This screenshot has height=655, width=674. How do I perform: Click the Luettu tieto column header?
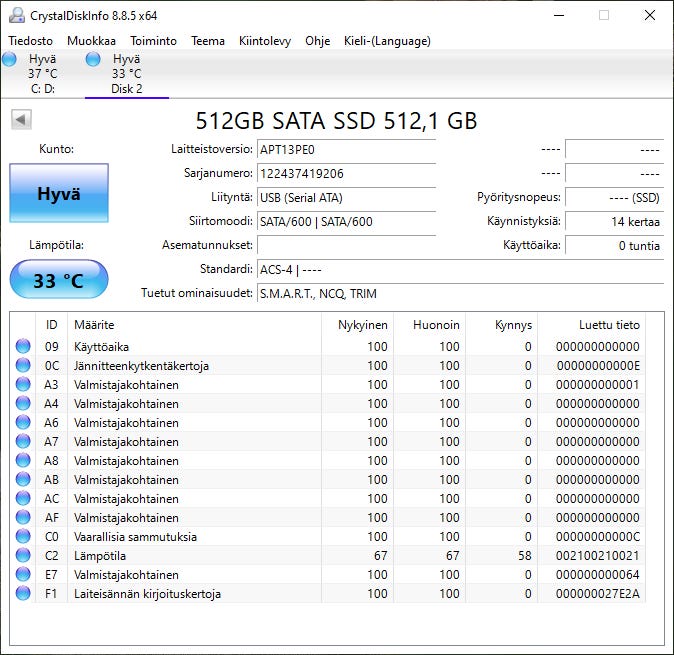coord(608,325)
